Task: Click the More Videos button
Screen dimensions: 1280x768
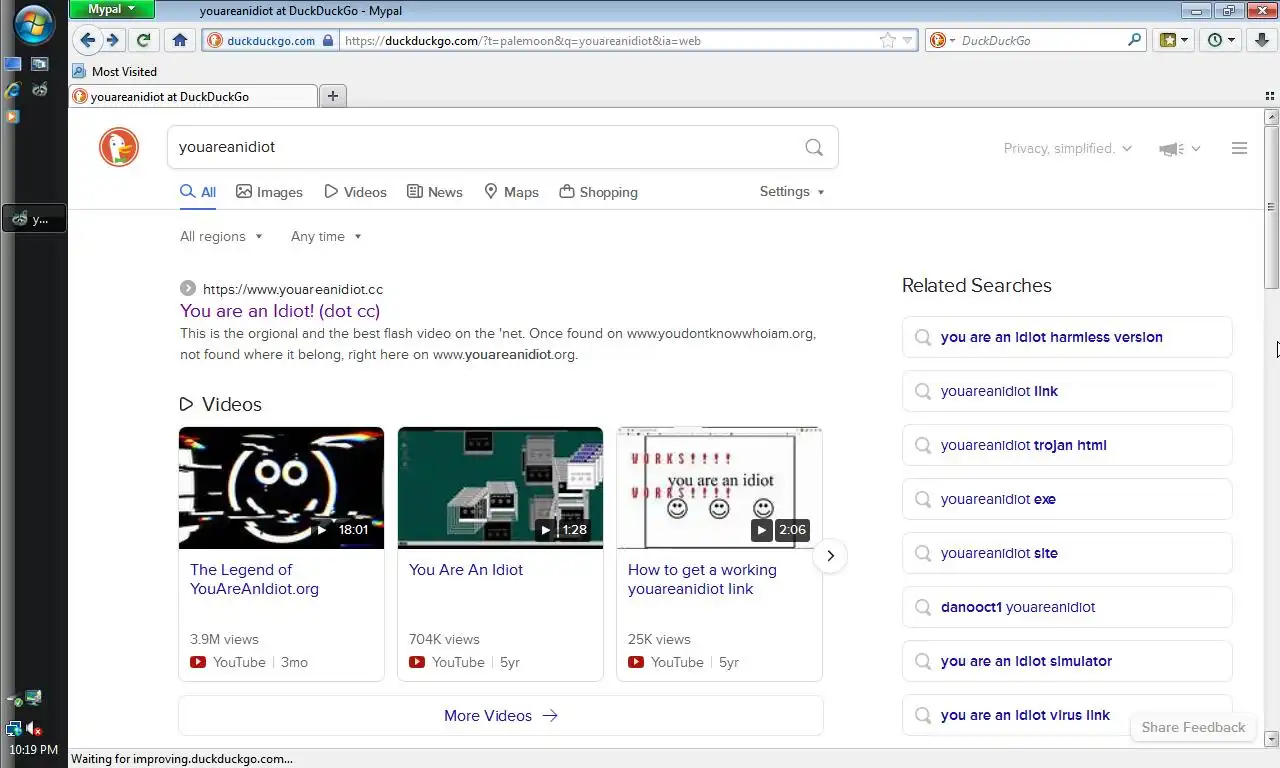Action: [501, 715]
